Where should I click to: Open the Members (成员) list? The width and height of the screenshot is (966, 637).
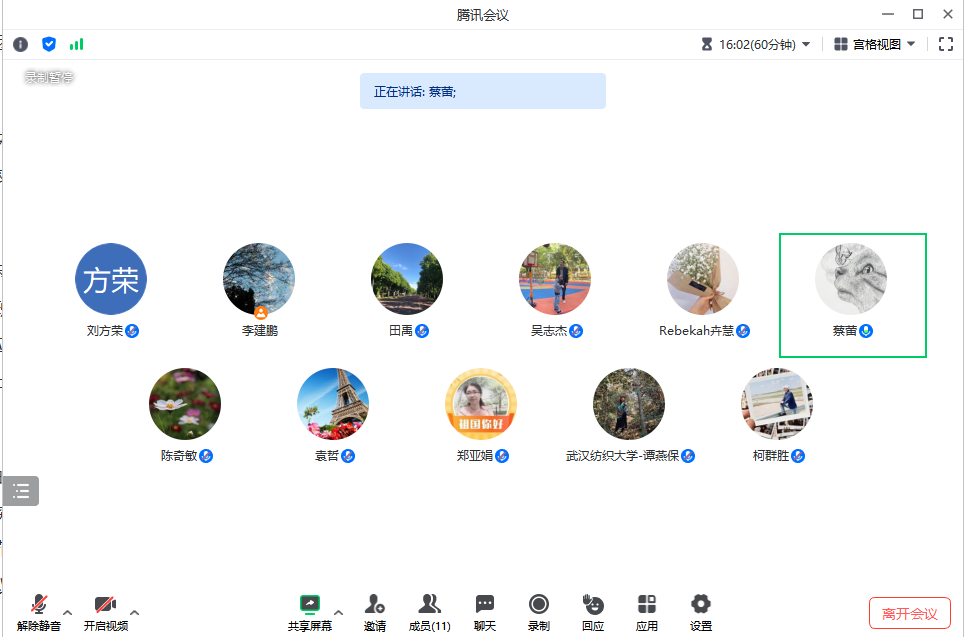[430, 611]
